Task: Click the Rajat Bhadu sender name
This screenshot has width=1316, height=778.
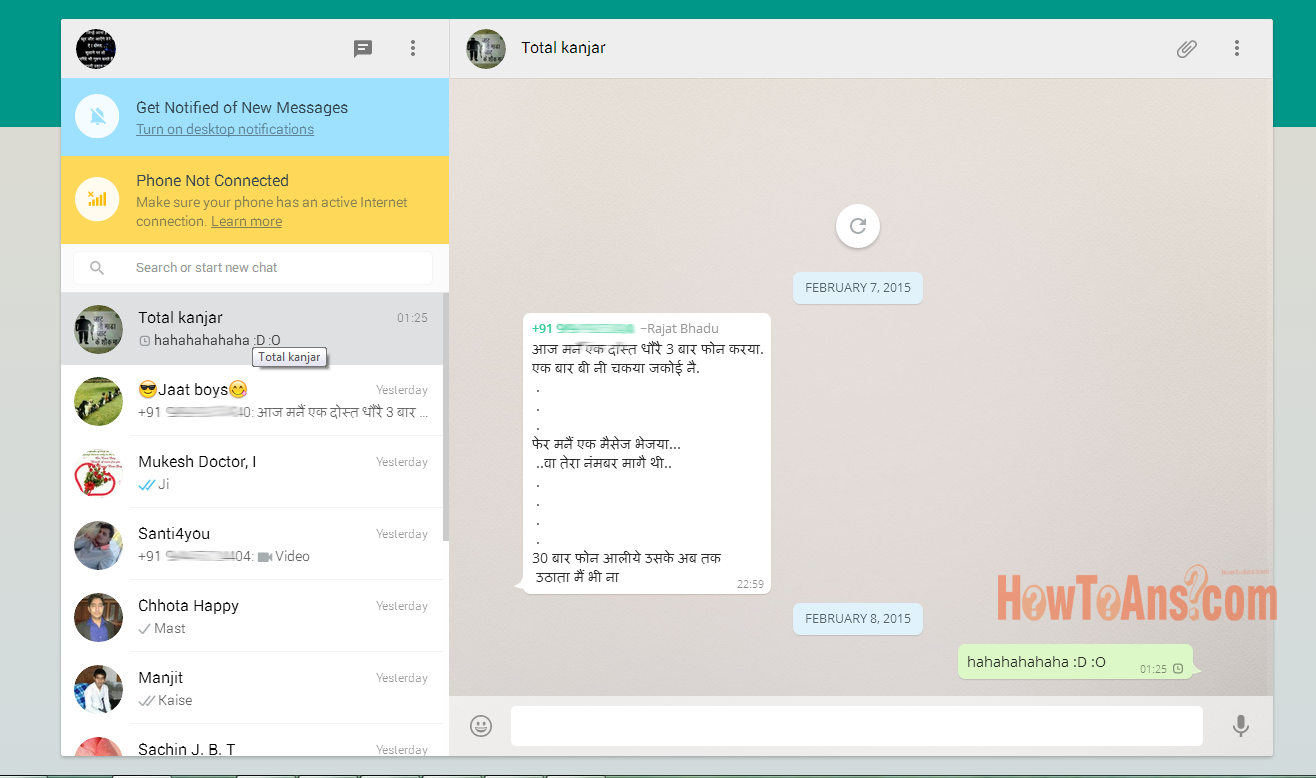Action: coord(682,328)
